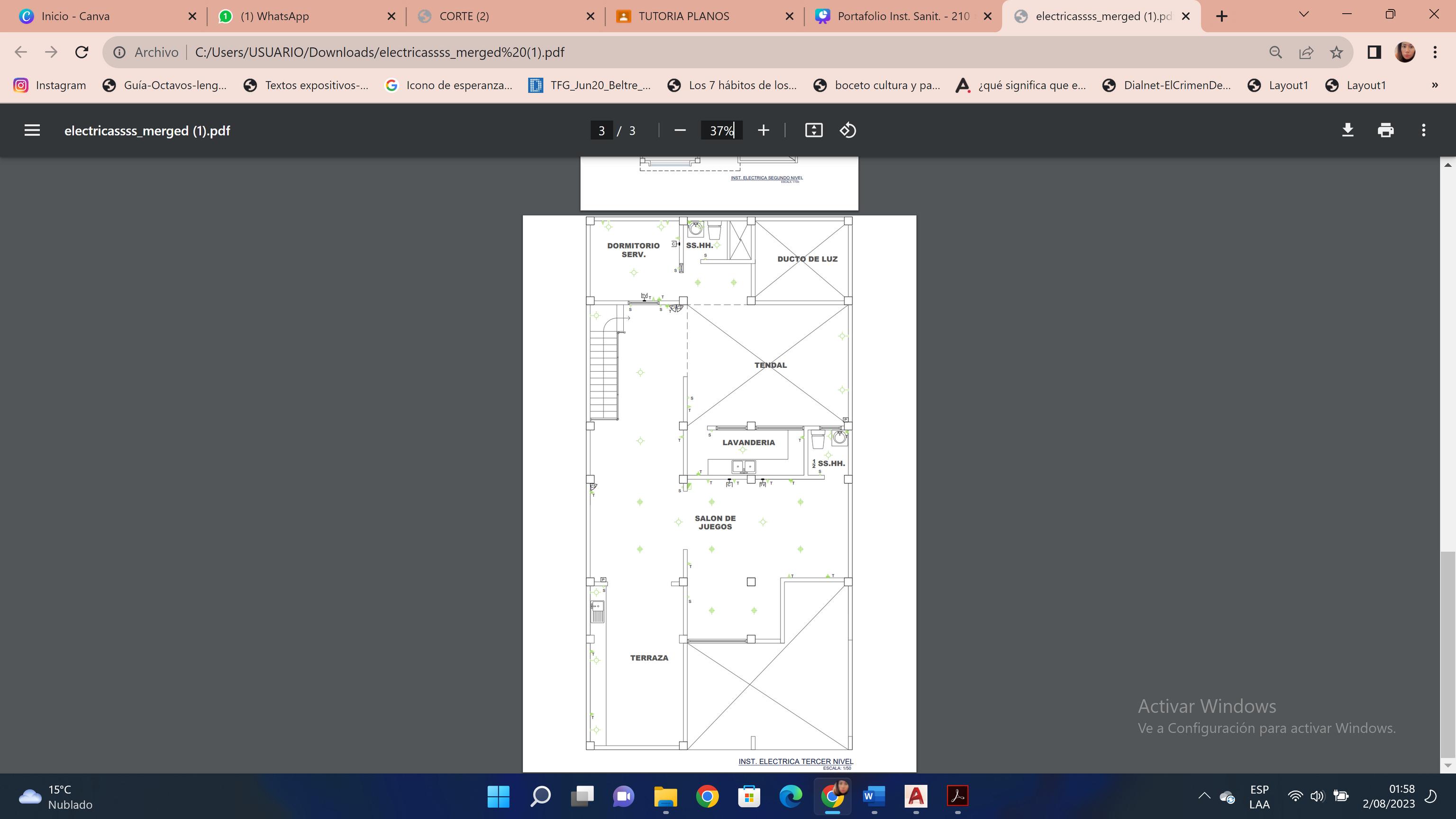The width and height of the screenshot is (1456, 819).
Task: Expand the hidden bookmarks overflow chevron
Action: [x=1435, y=85]
